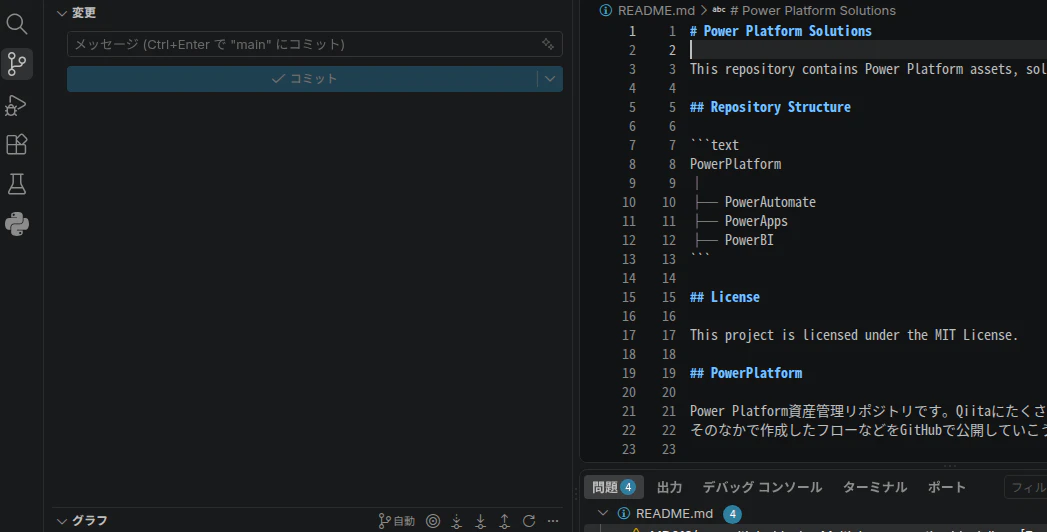Screen dimensions: 1047x532
Task: Generate commit message with sparkle icon
Action: click(x=548, y=44)
